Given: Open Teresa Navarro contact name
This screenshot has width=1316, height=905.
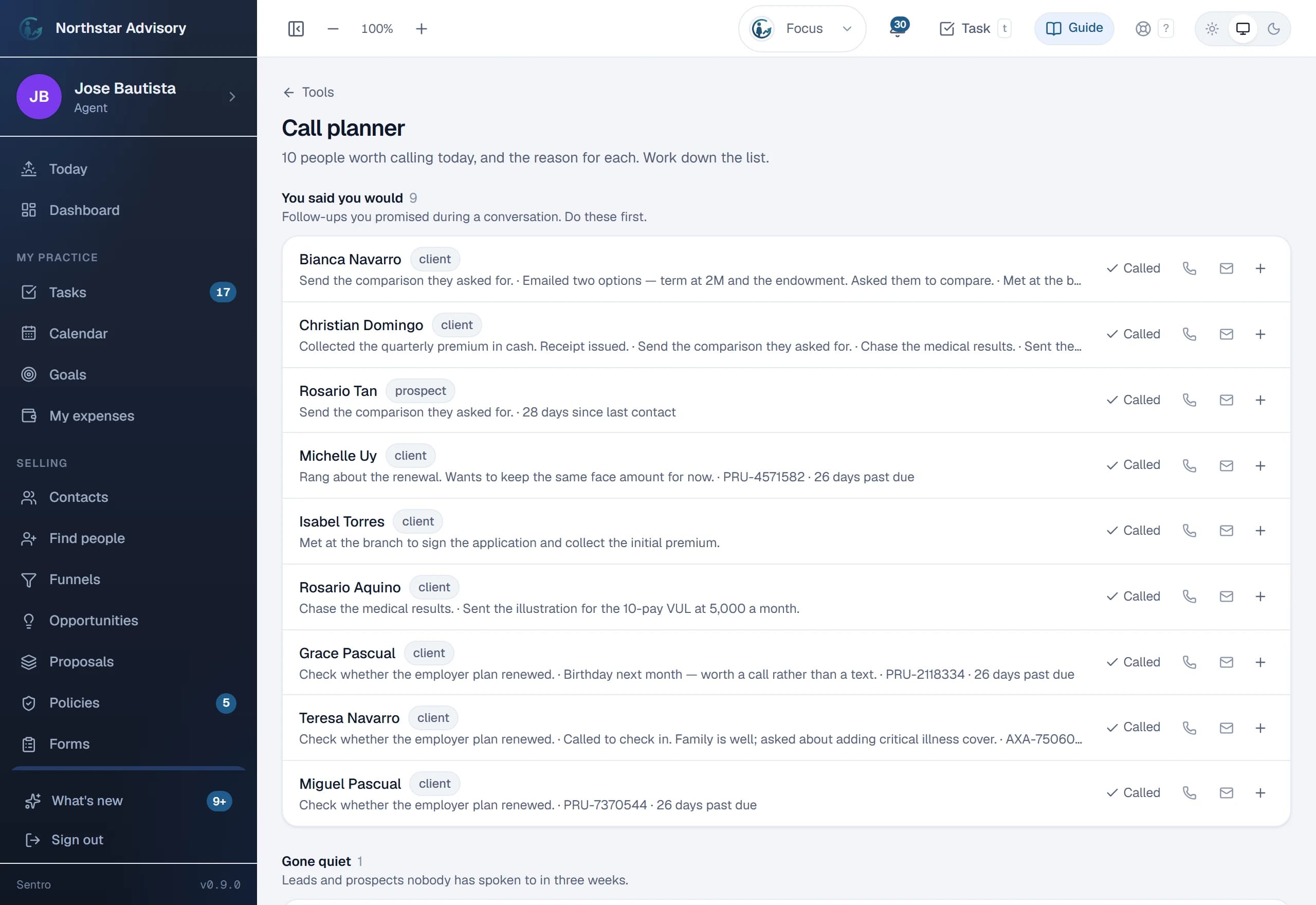Looking at the screenshot, I should (349, 718).
